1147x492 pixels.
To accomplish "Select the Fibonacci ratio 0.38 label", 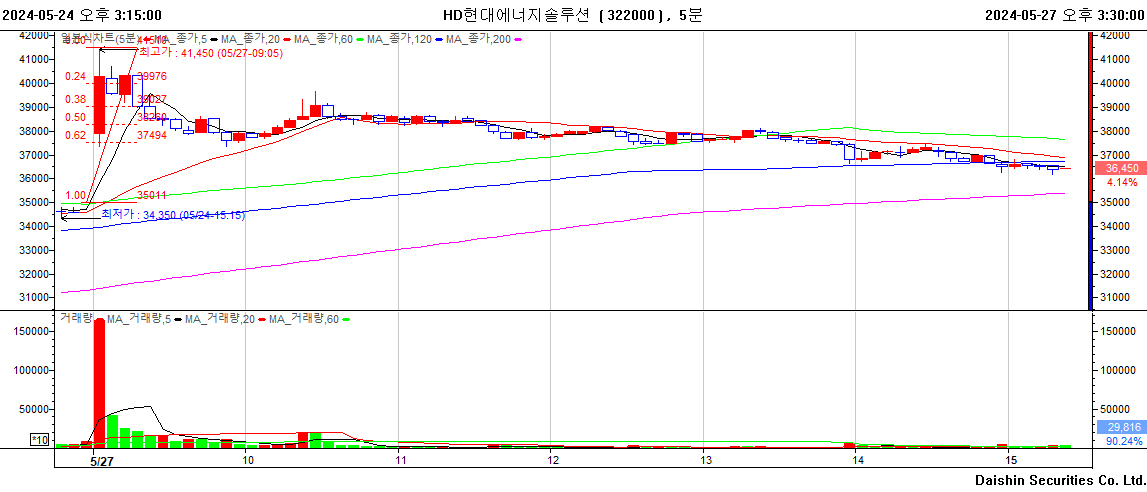I will coord(75,99).
